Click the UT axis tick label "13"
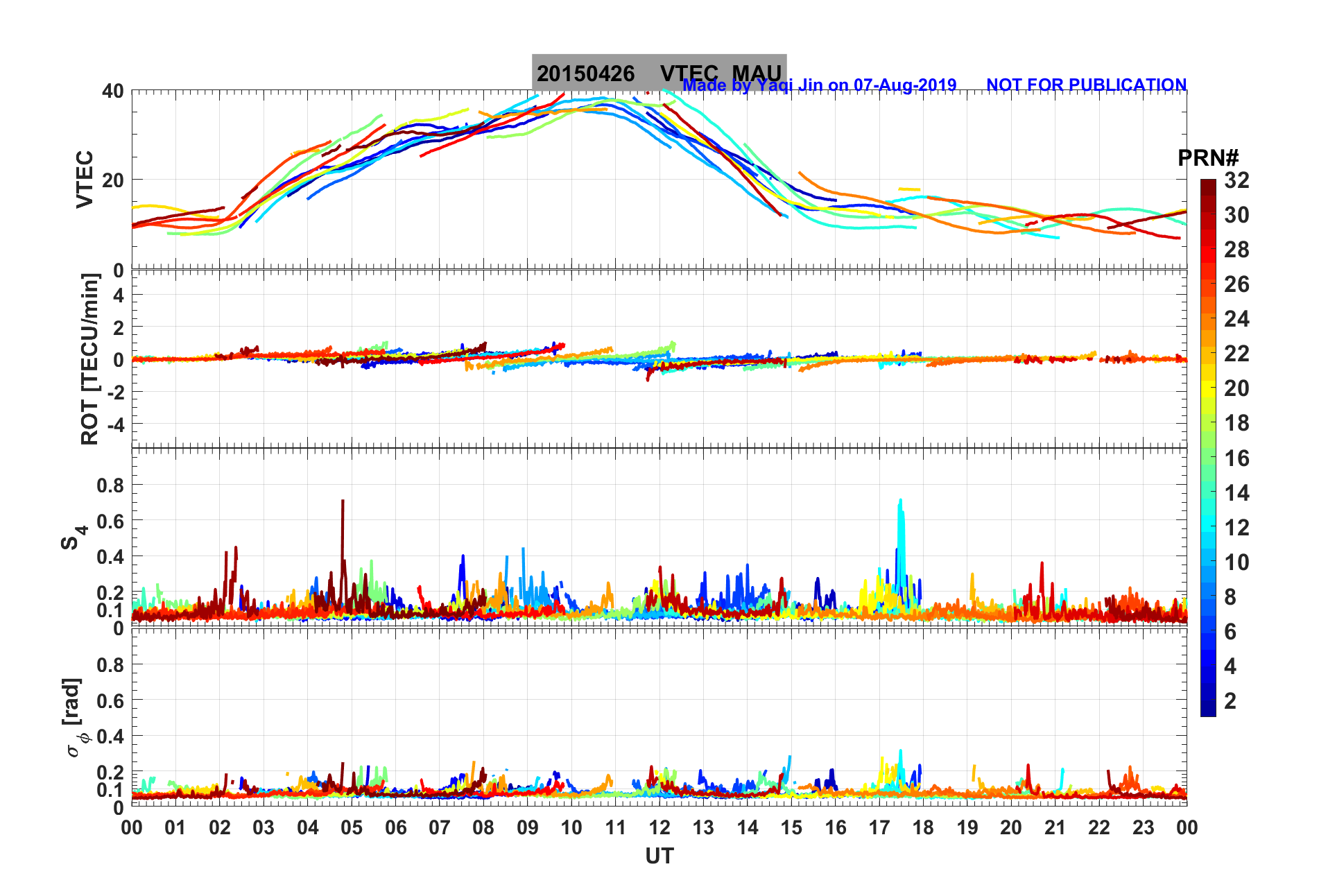This screenshot has height=896, width=1319. point(703,827)
